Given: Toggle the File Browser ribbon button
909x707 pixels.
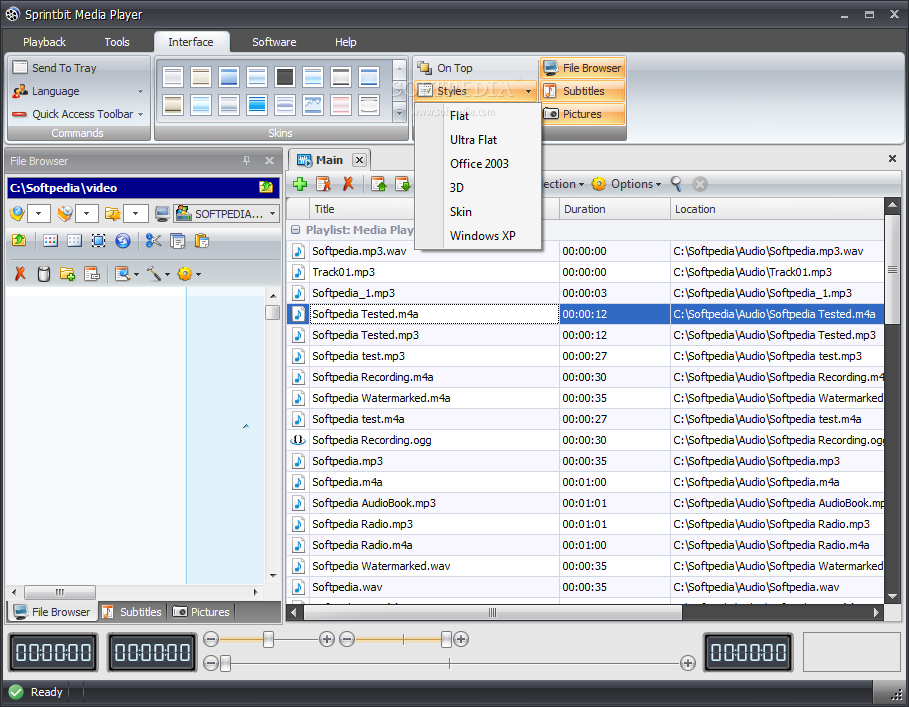Looking at the screenshot, I should pos(583,68).
